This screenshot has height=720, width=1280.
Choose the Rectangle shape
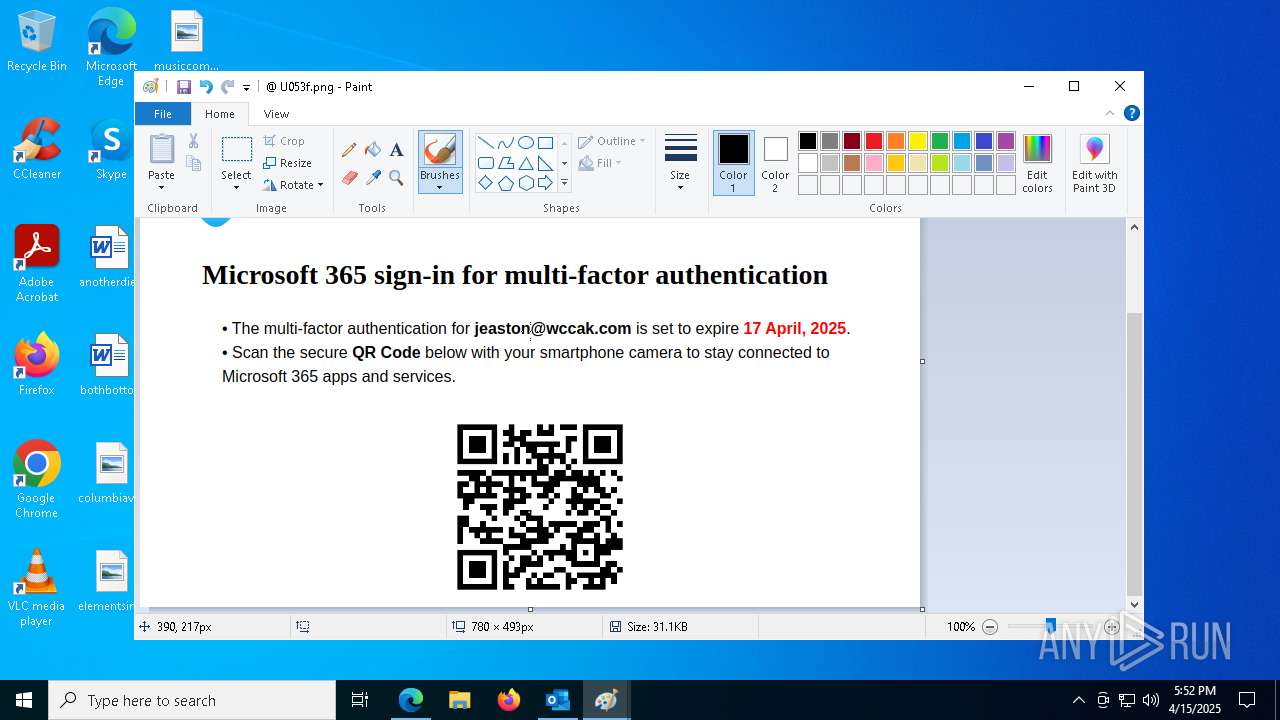[x=545, y=142]
